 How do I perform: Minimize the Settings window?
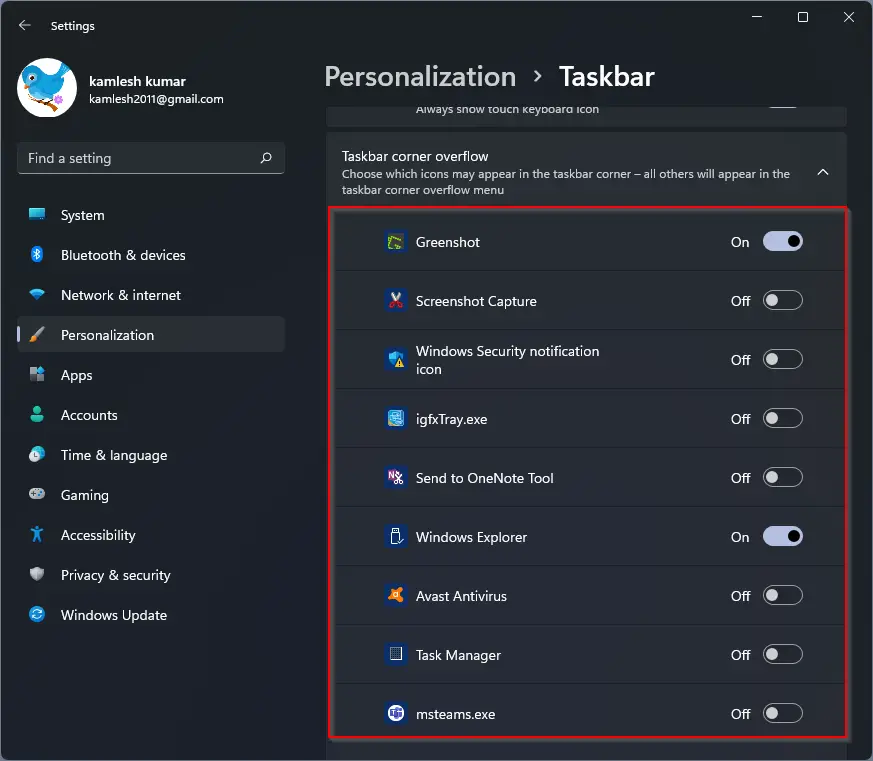coord(757,17)
